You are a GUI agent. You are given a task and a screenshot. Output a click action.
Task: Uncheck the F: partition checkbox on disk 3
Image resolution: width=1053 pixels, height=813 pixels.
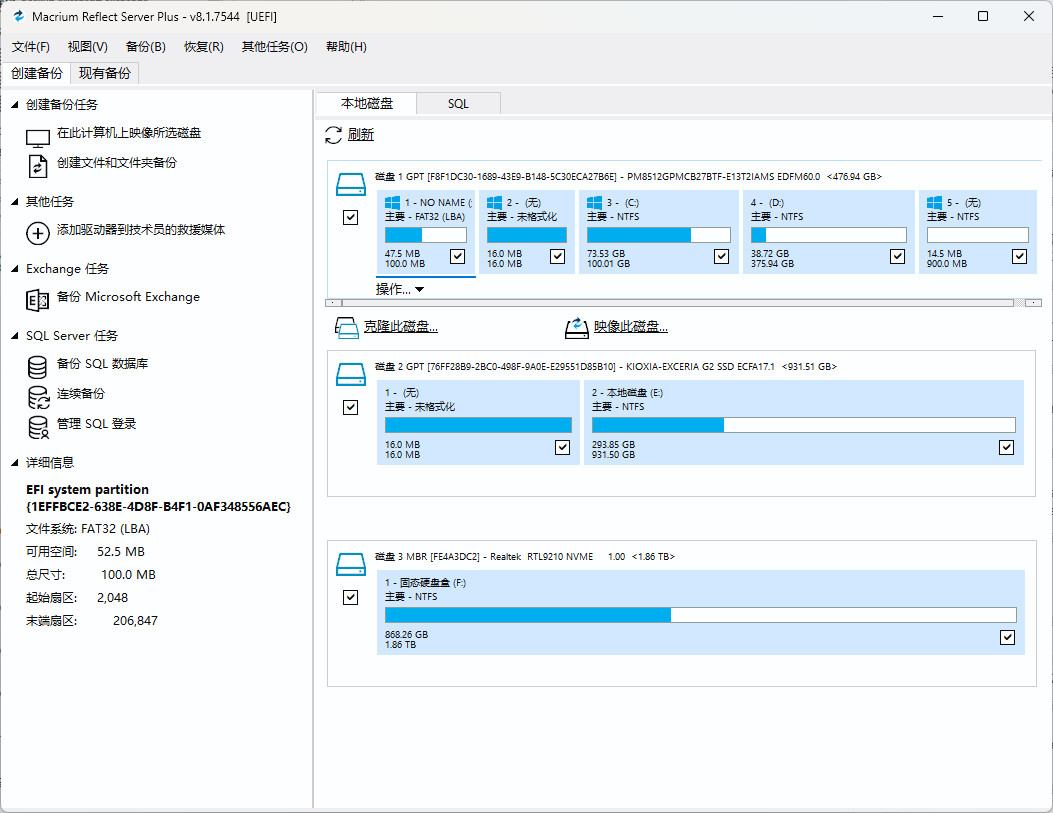1007,638
